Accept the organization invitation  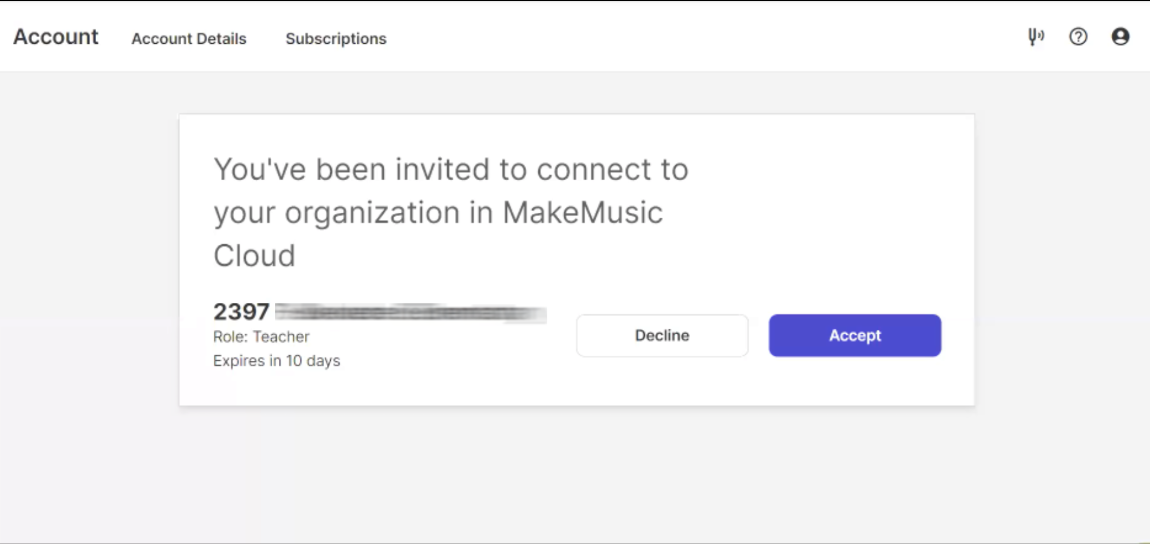pyautogui.click(x=855, y=336)
